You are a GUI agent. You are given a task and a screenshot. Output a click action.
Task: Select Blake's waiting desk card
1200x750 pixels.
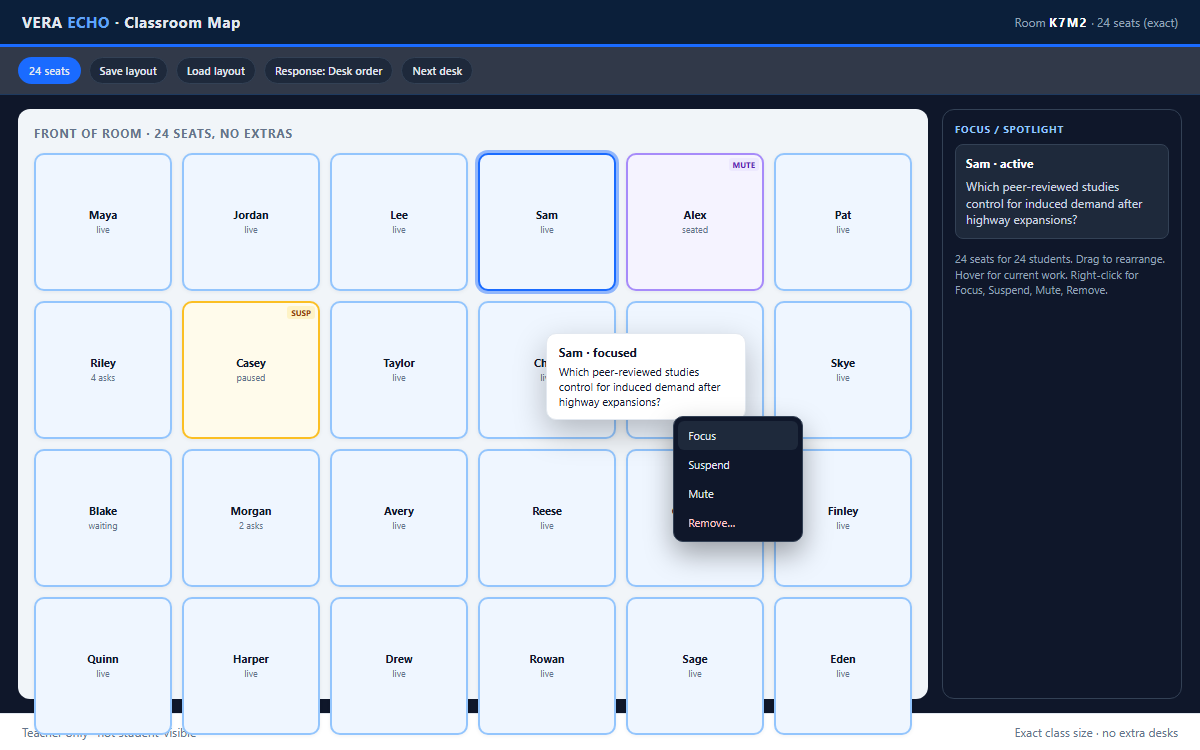click(103, 518)
